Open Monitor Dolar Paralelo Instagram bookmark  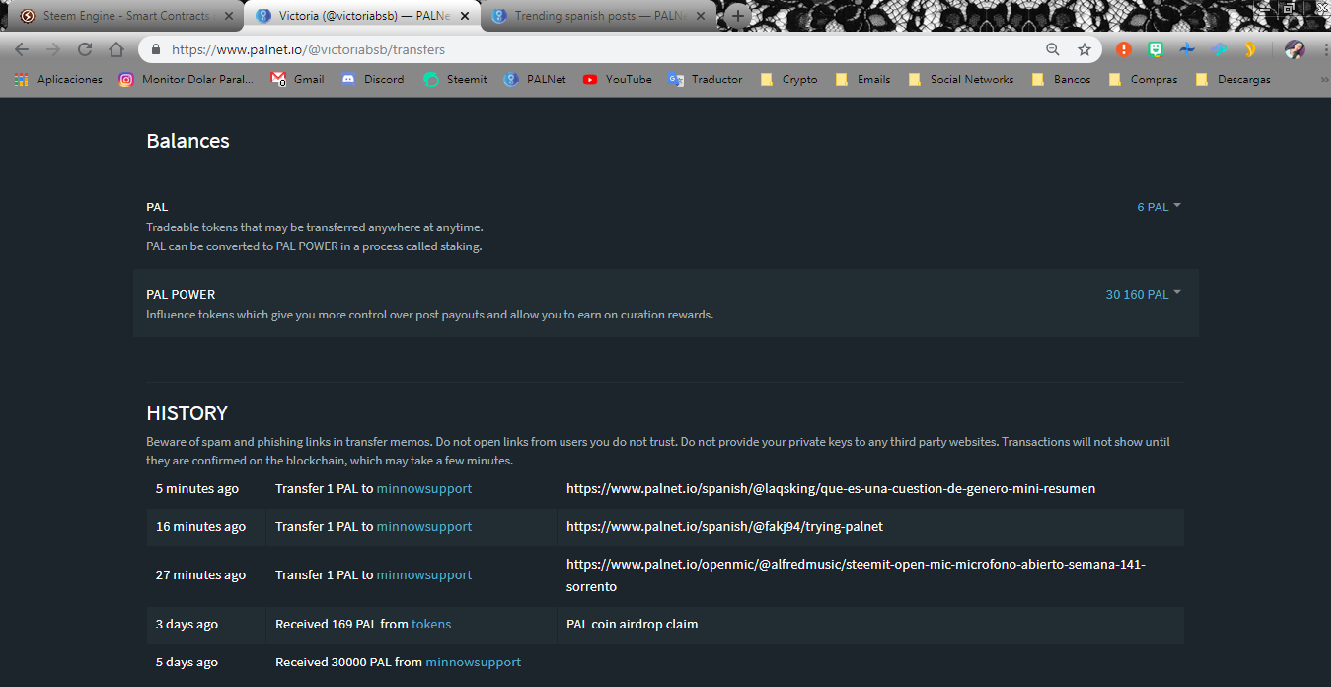click(186, 79)
